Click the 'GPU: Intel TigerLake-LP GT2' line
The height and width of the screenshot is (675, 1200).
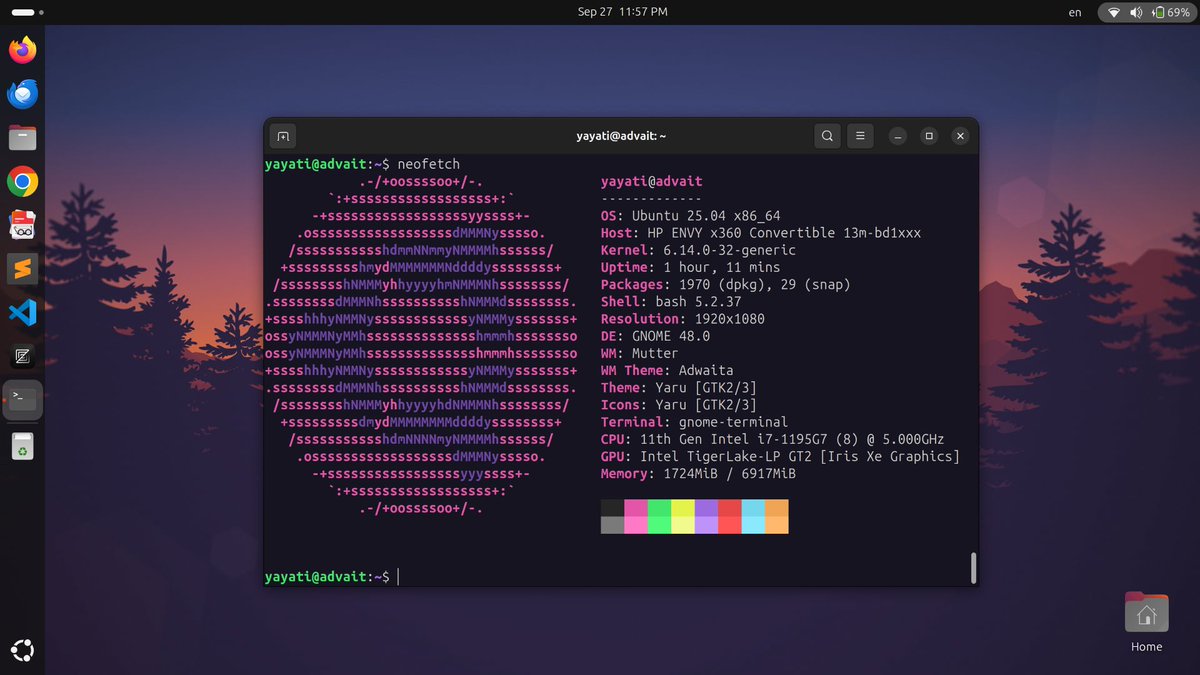click(x=781, y=456)
